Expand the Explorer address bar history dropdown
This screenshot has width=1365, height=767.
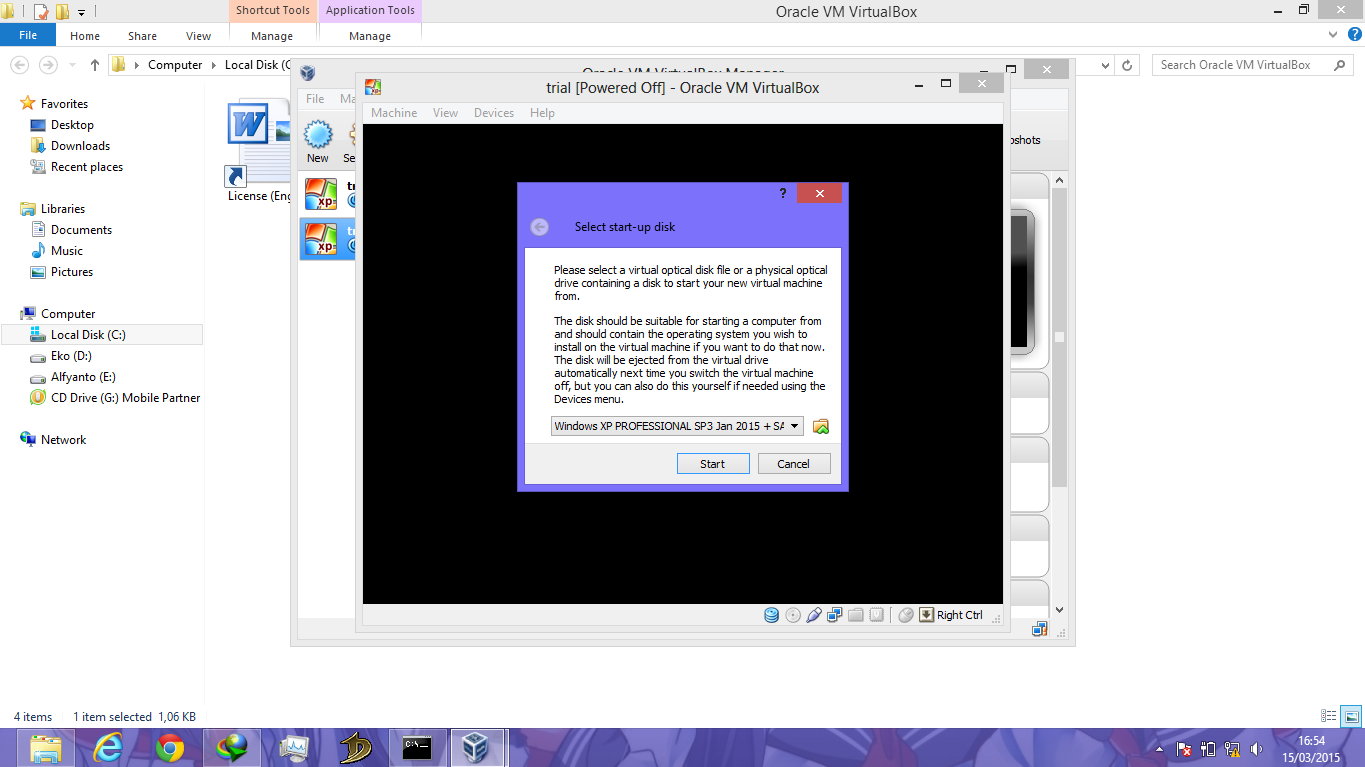1105,65
